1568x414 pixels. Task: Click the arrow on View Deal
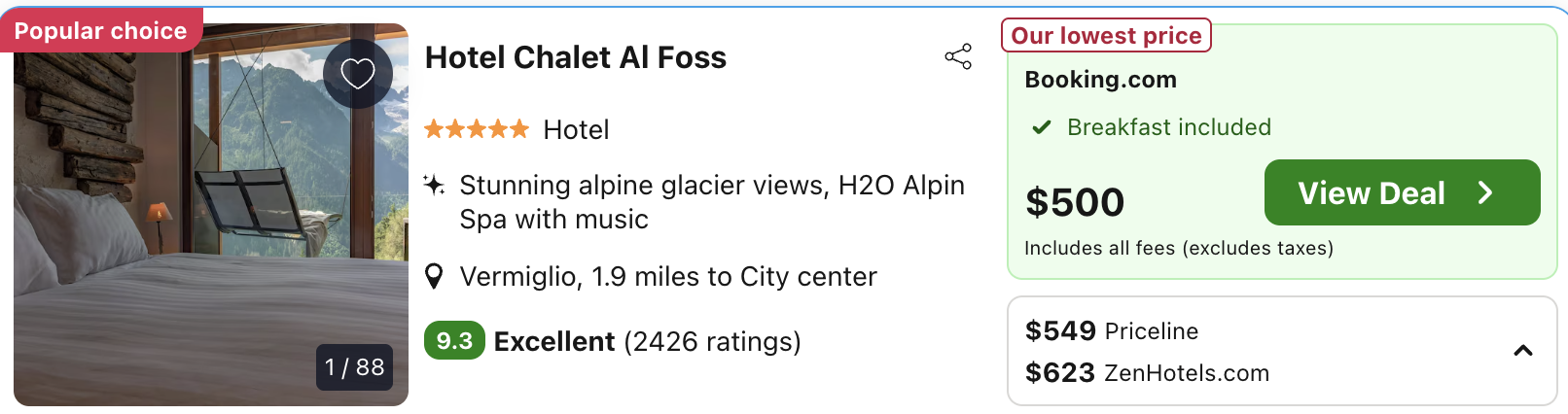point(1485,192)
